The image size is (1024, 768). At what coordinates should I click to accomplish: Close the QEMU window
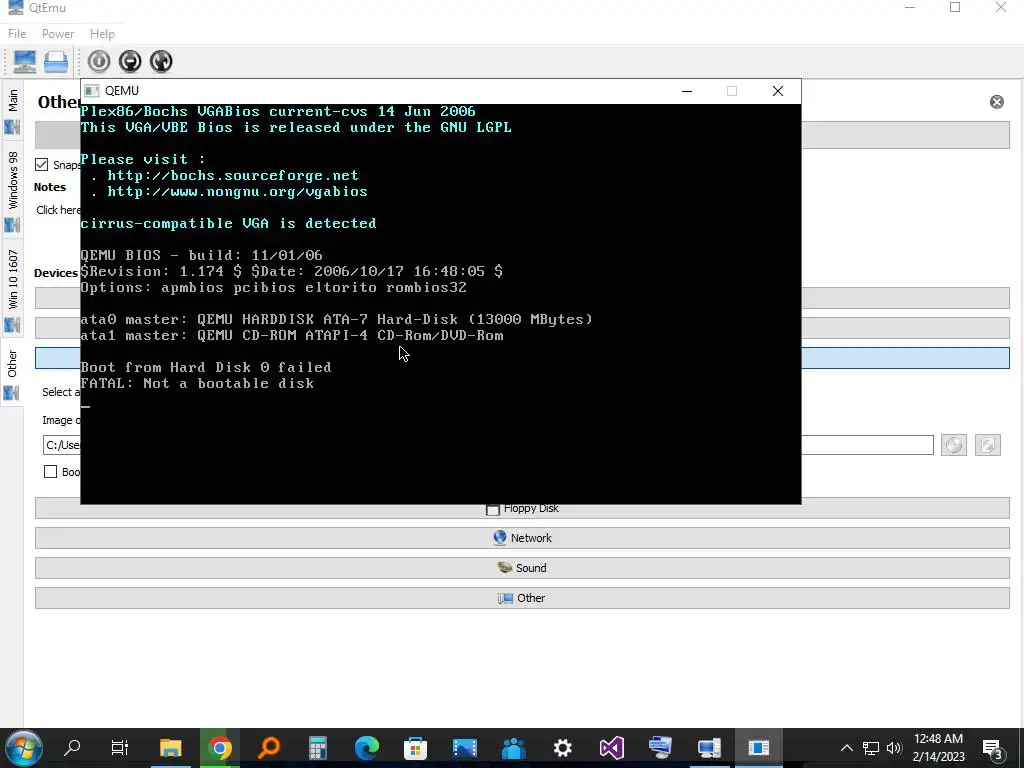[x=778, y=91]
